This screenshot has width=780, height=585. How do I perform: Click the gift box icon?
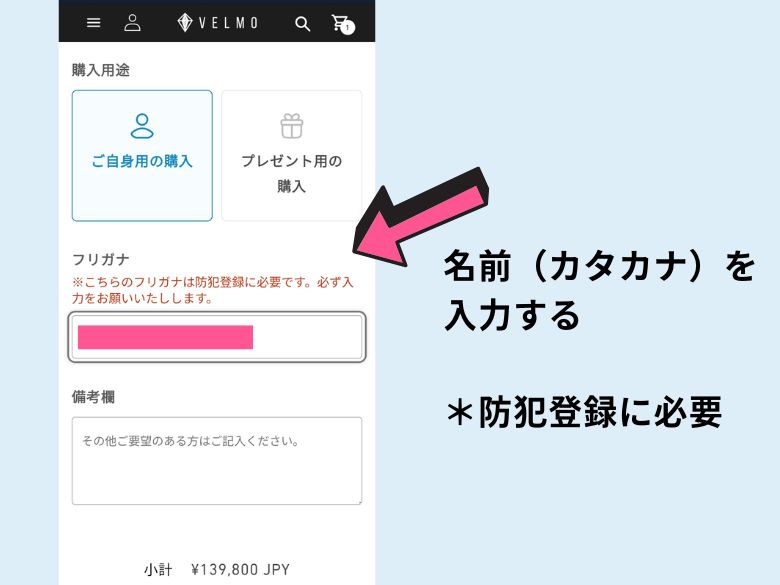coord(292,126)
